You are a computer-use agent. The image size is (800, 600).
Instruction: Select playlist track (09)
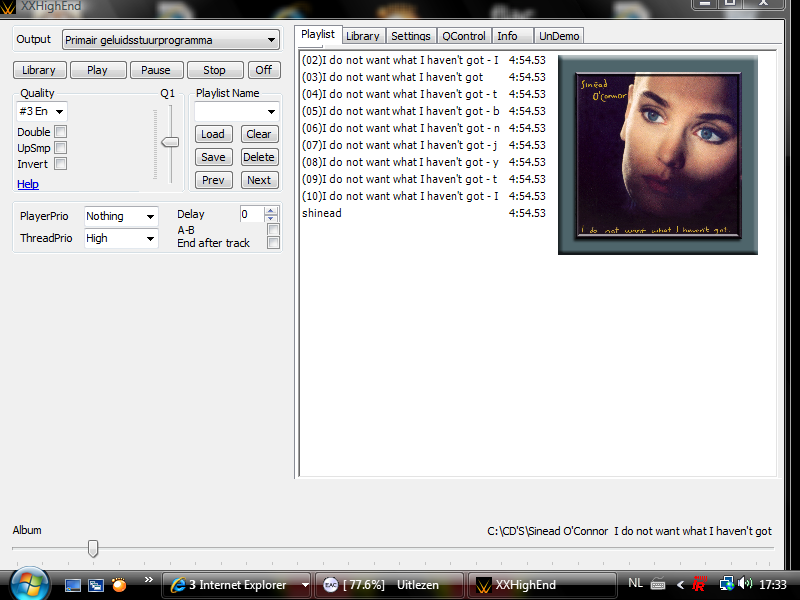point(423,179)
